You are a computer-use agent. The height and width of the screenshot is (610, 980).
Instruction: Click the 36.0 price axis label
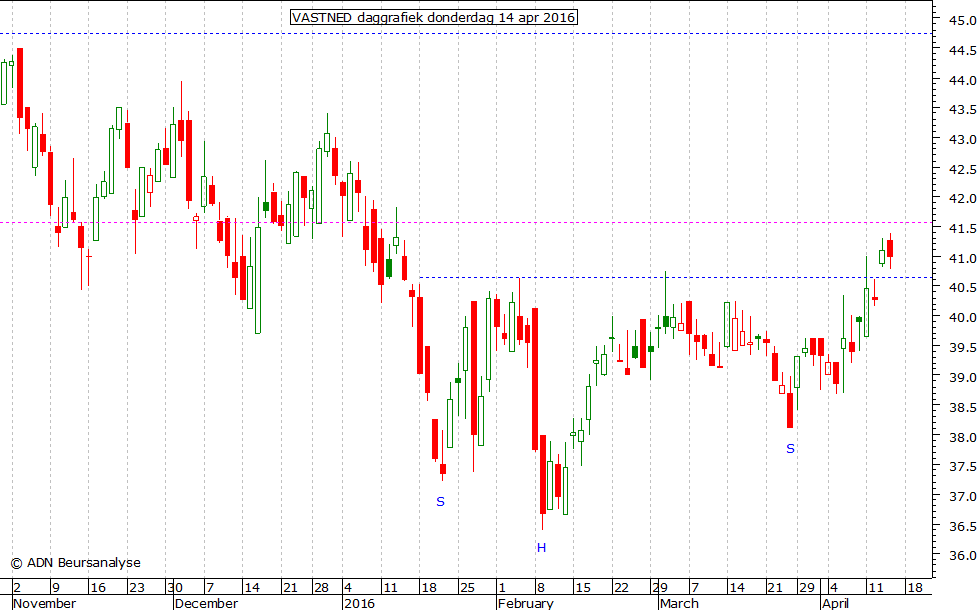[x=962, y=556]
